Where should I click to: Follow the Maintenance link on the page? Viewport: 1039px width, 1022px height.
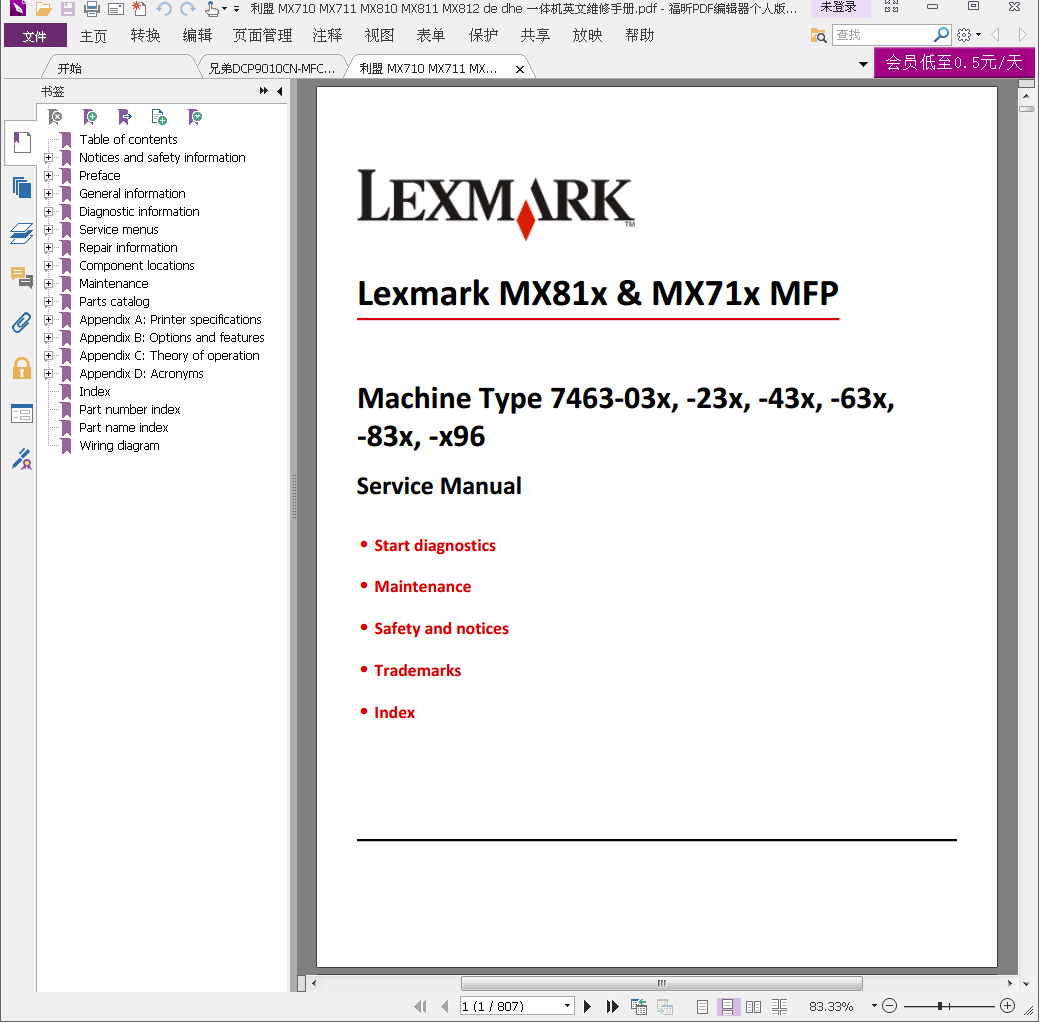pos(423,587)
